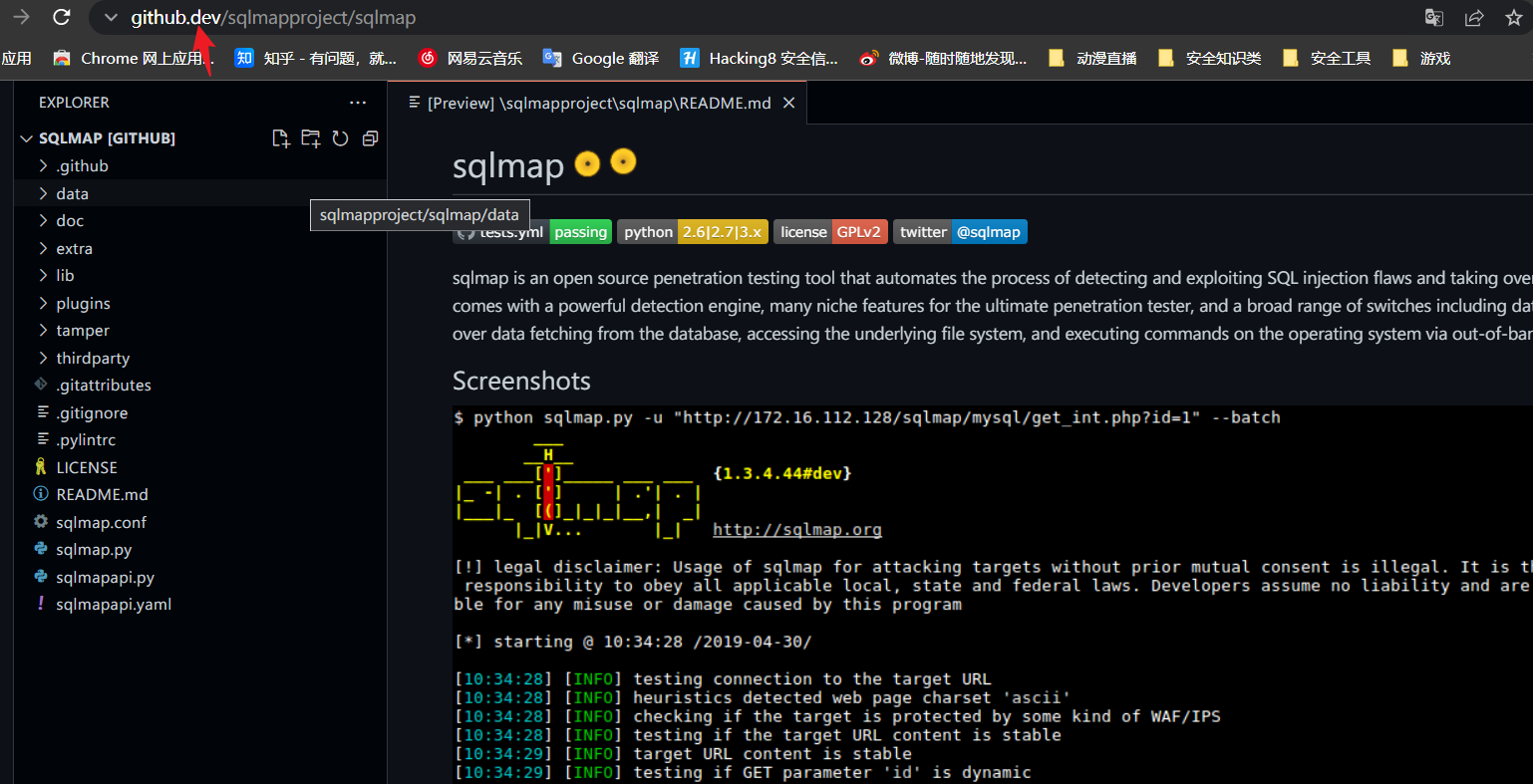Open the sqlmapapi.yaml file
This screenshot has width=1533, height=784.
pos(199,605)
